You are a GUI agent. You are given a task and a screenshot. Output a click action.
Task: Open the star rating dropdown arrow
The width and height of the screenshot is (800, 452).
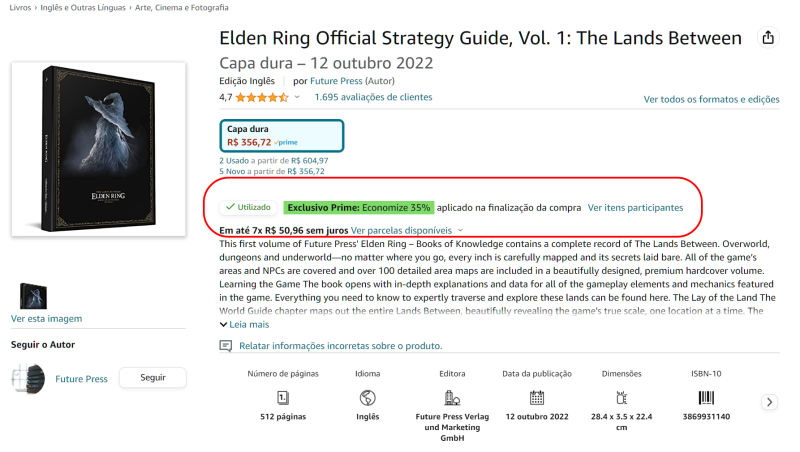click(x=297, y=98)
